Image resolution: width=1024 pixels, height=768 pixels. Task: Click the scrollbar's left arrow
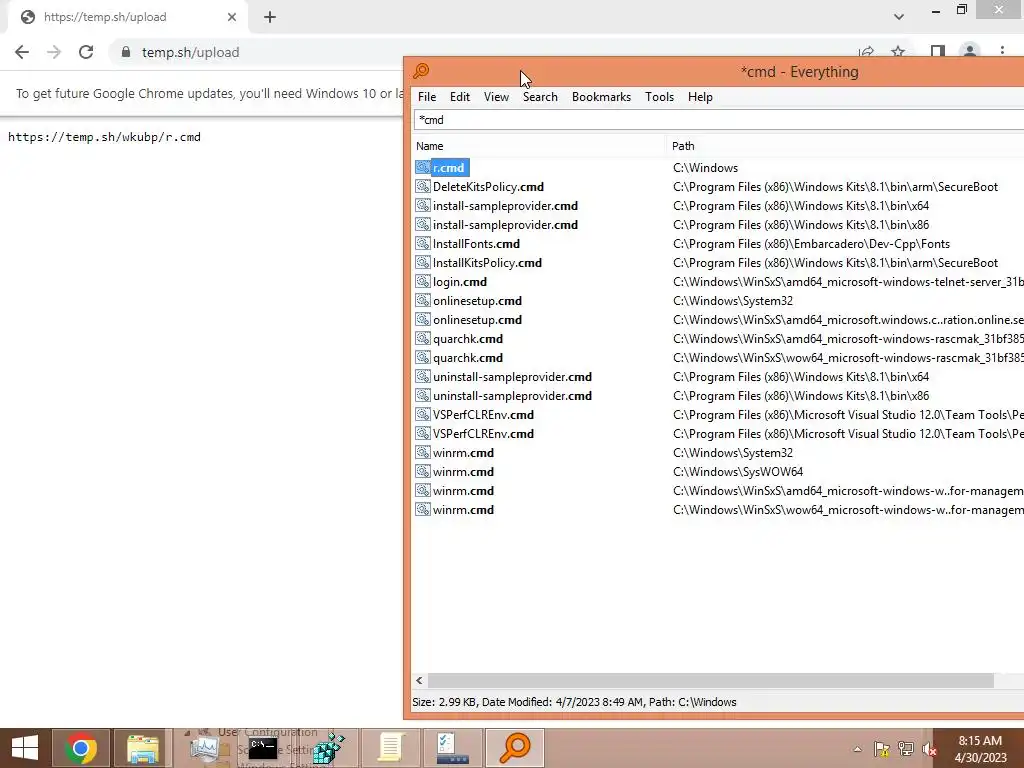[419, 680]
